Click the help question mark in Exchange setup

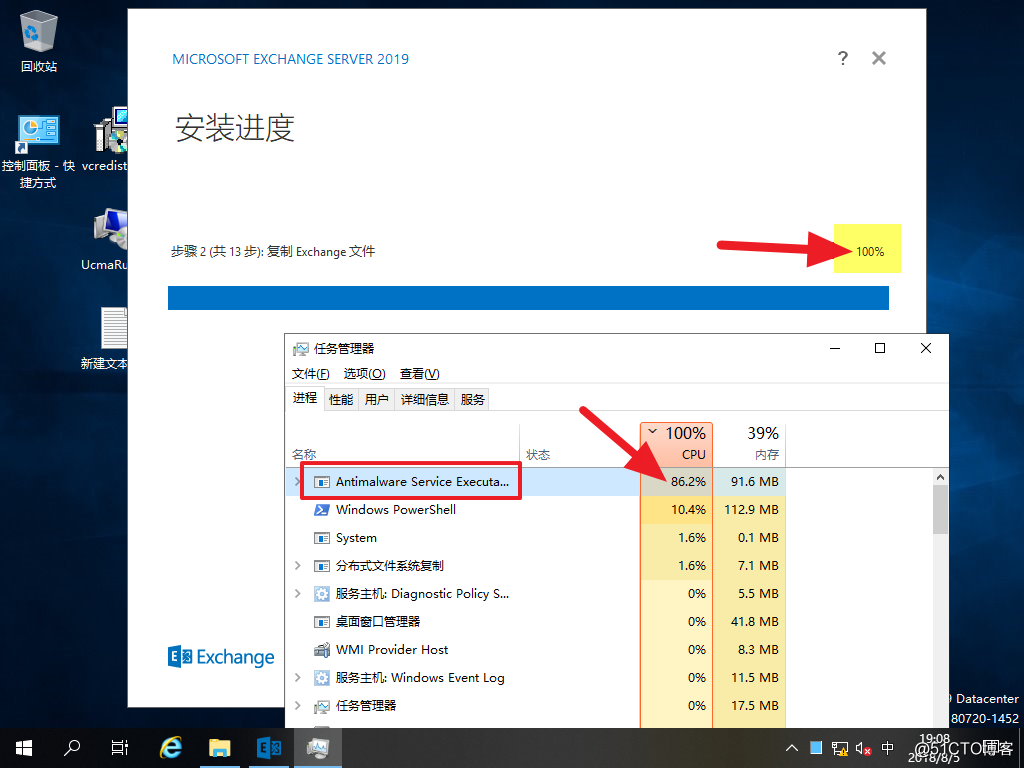tap(842, 58)
